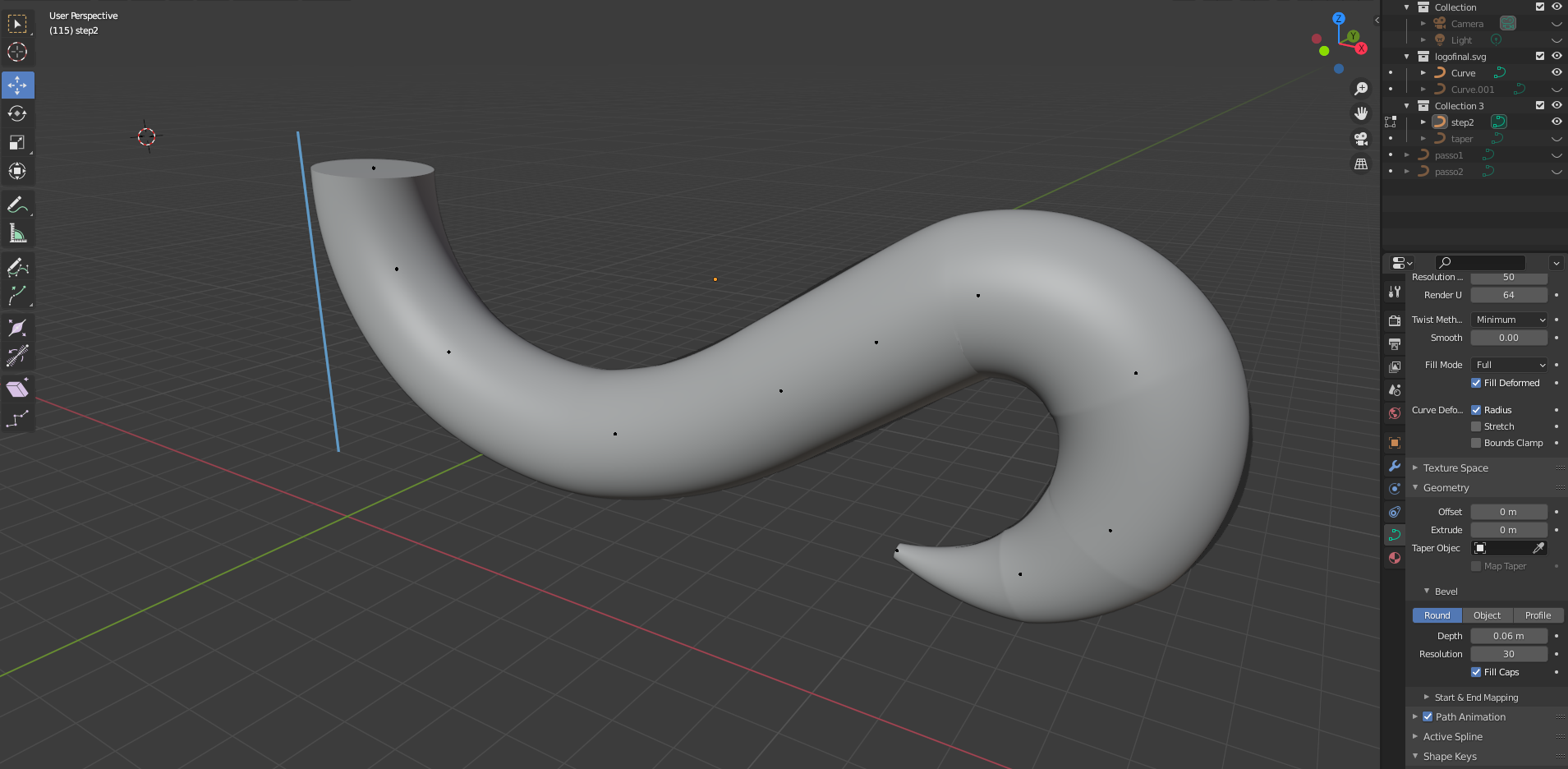Open the Object Data curve properties tab

(1395, 535)
